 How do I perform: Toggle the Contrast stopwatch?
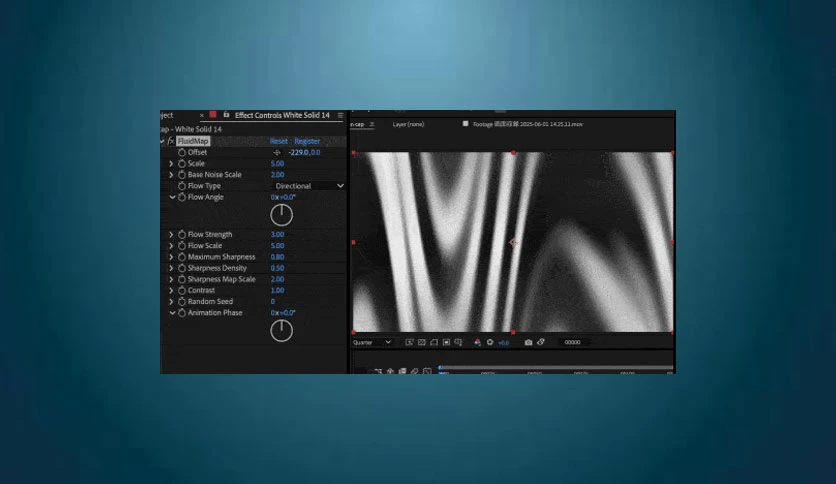(x=182, y=291)
